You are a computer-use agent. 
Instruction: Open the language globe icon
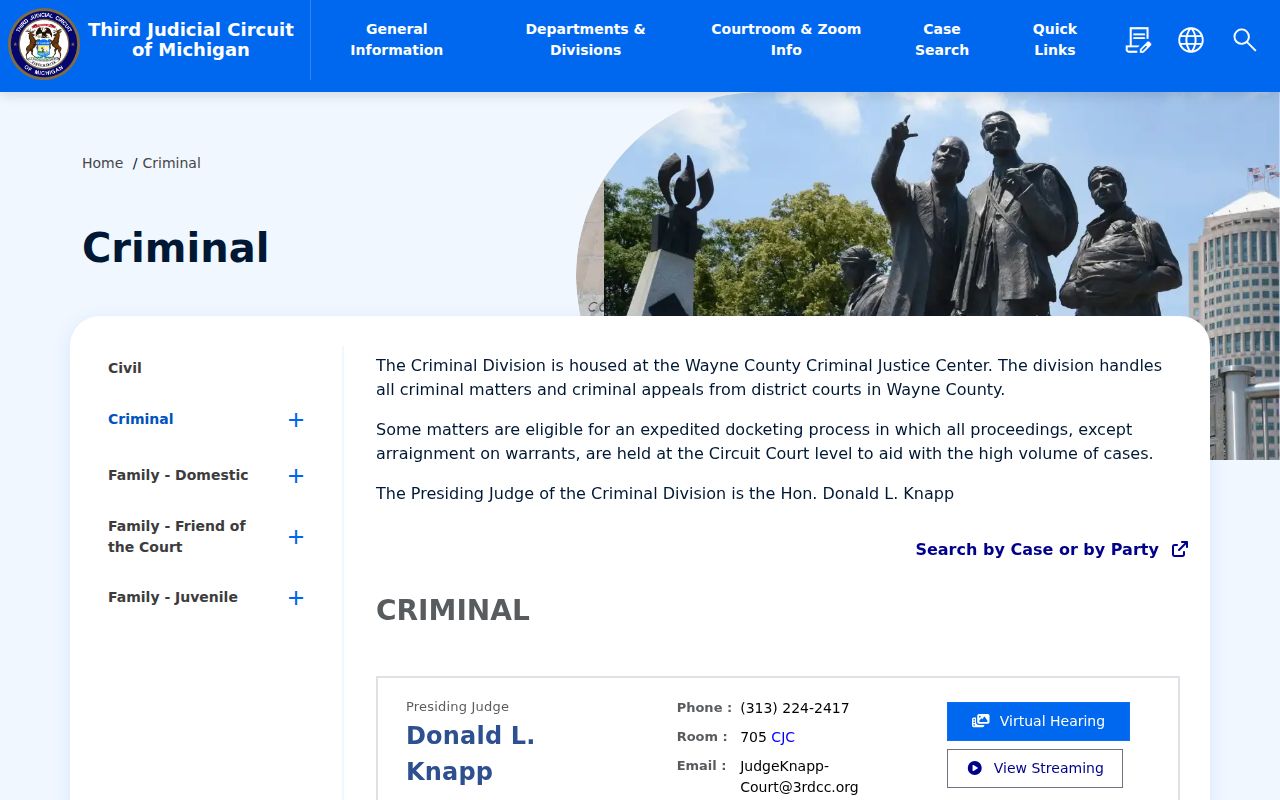coord(1191,40)
